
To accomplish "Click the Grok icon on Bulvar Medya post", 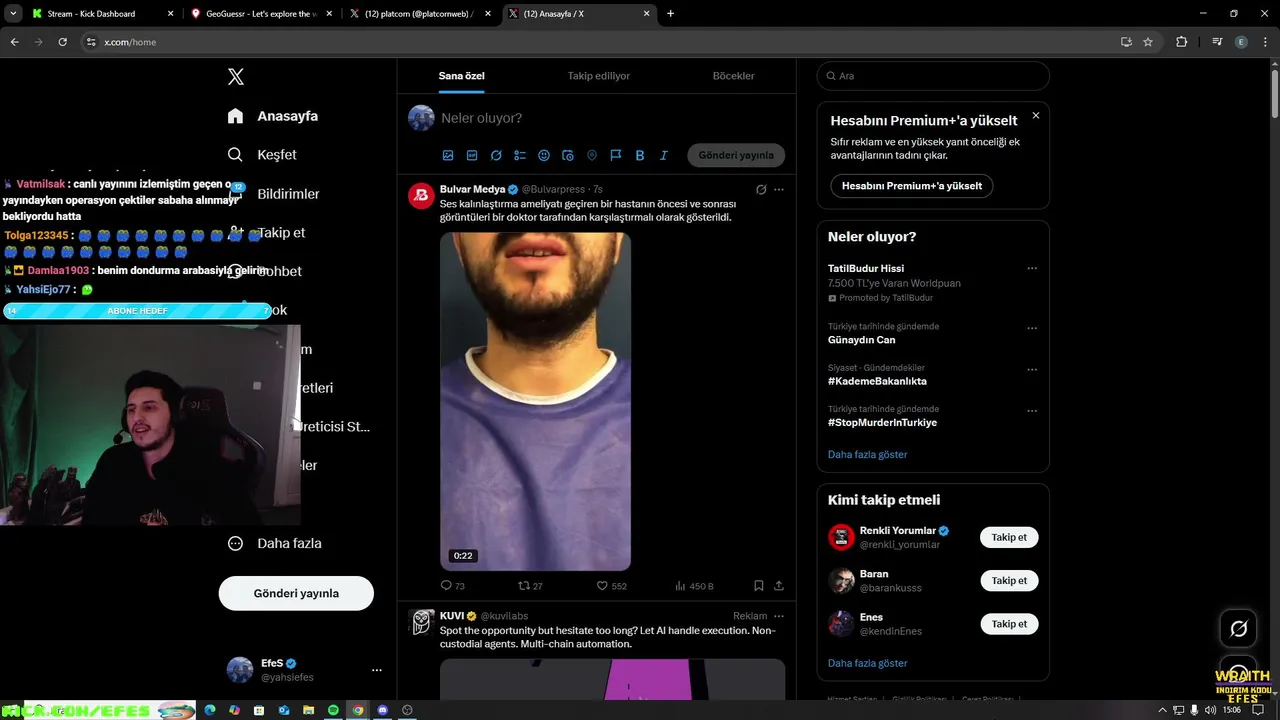I will click(761, 189).
